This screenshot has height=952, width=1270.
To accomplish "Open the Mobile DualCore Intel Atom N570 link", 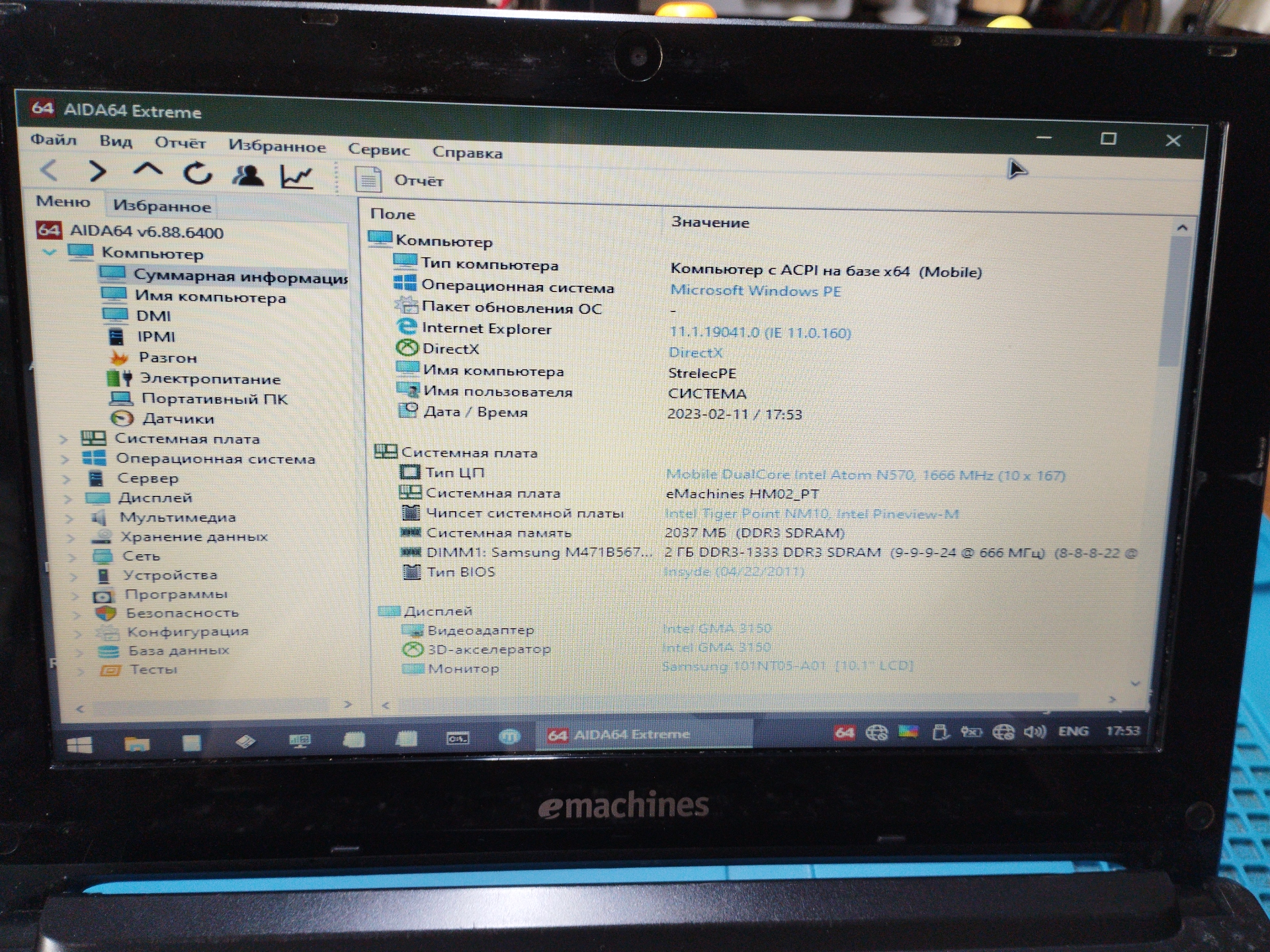I will coord(865,475).
